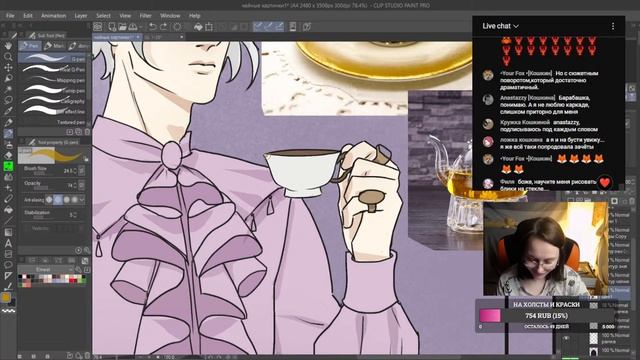Image resolution: width=640 pixels, height=360 pixels.
Task: Click the Open file folder icon
Action: coord(122,27)
